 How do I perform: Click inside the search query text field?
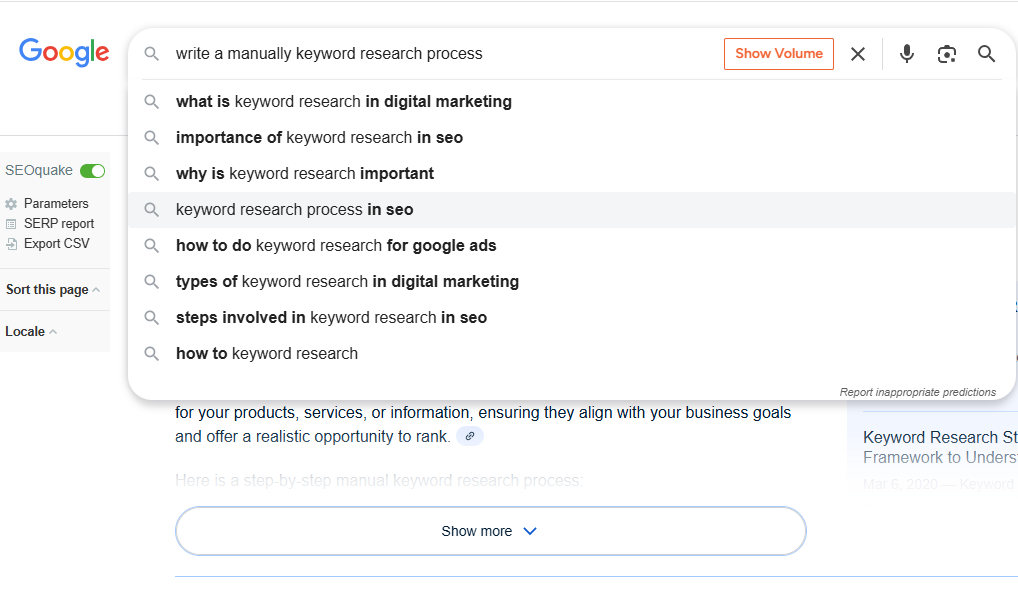point(440,54)
